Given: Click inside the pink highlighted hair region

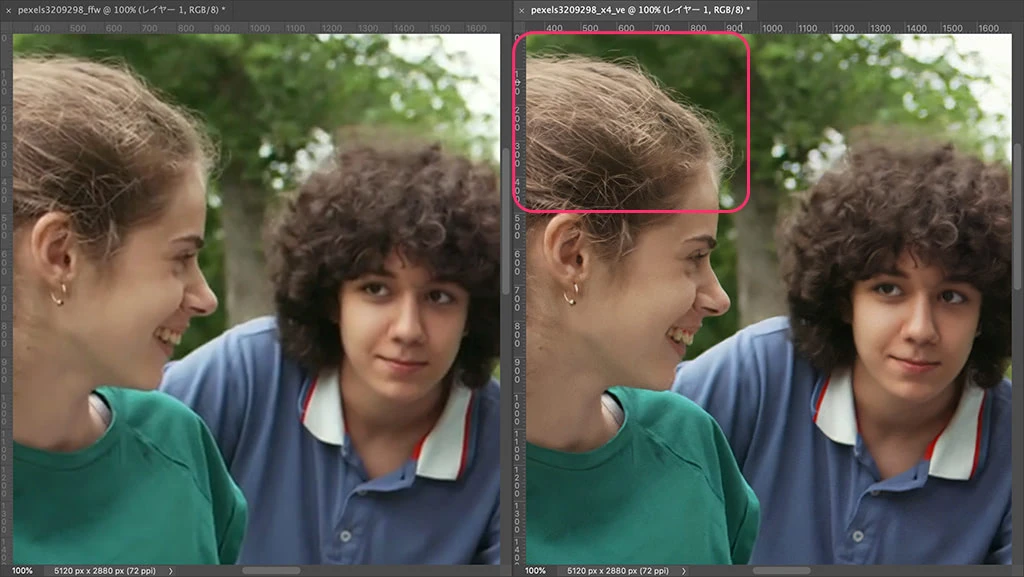Looking at the screenshot, I should (x=630, y=122).
